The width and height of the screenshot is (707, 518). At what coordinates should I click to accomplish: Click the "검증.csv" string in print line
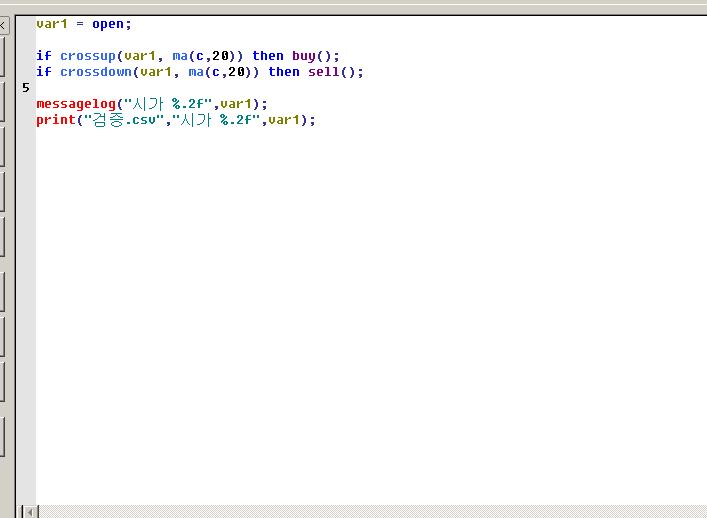[x=124, y=120]
